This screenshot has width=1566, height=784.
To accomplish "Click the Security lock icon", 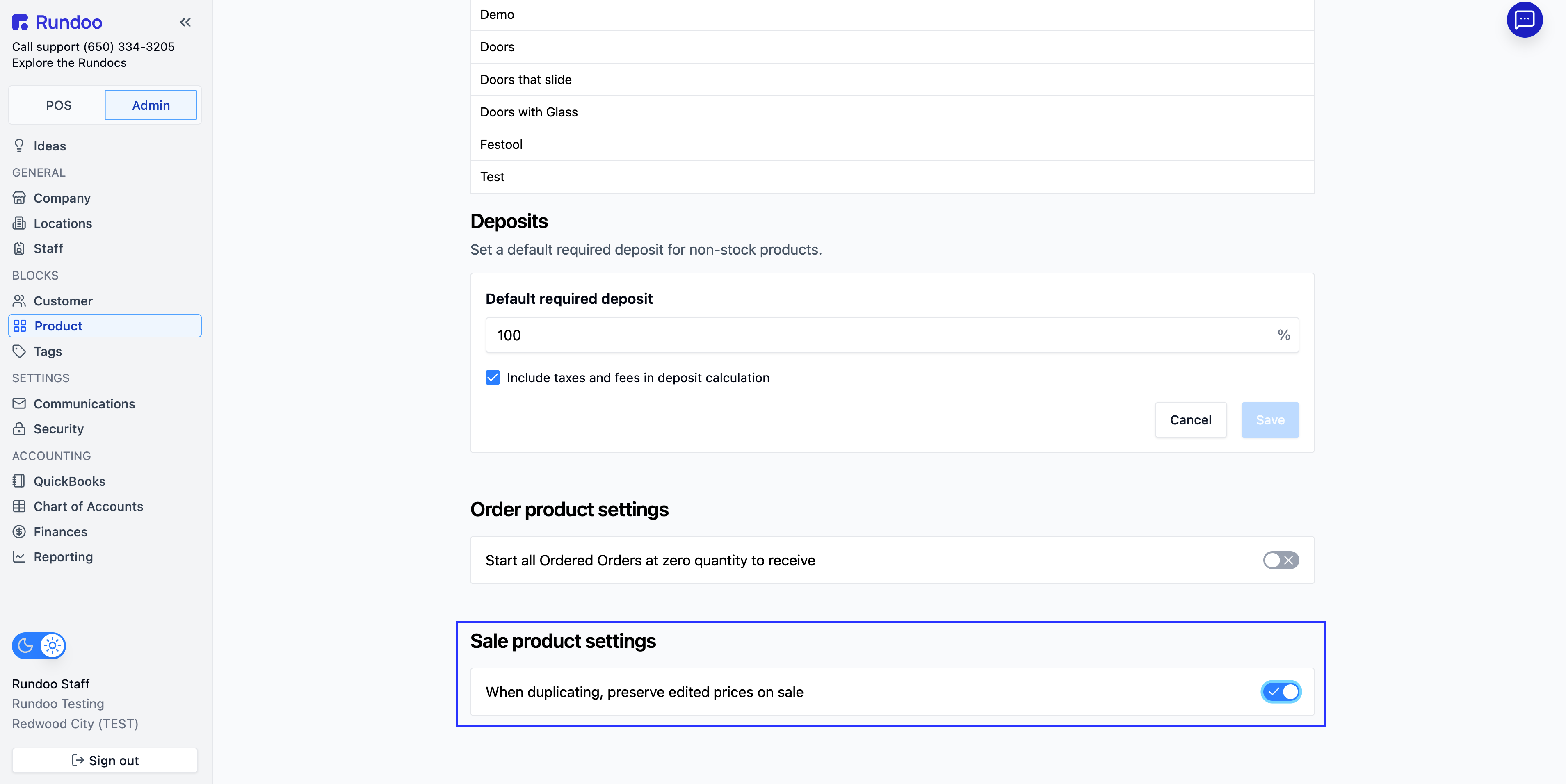I will [x=19, y=429].
